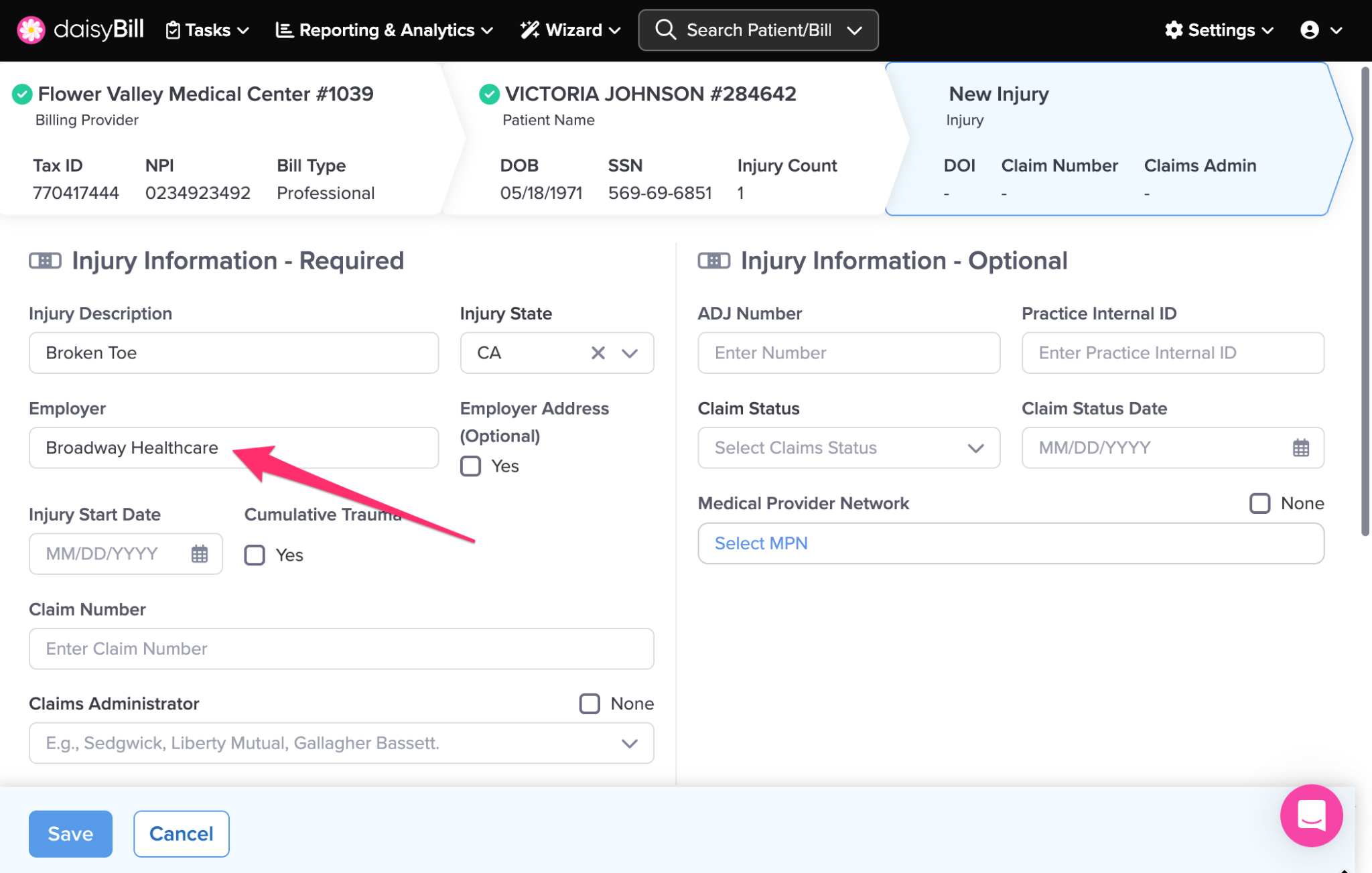Open Claim Status Date calendar icon
The width and height of the screenshot is (1372, 873).
(x=1300, y=448)
